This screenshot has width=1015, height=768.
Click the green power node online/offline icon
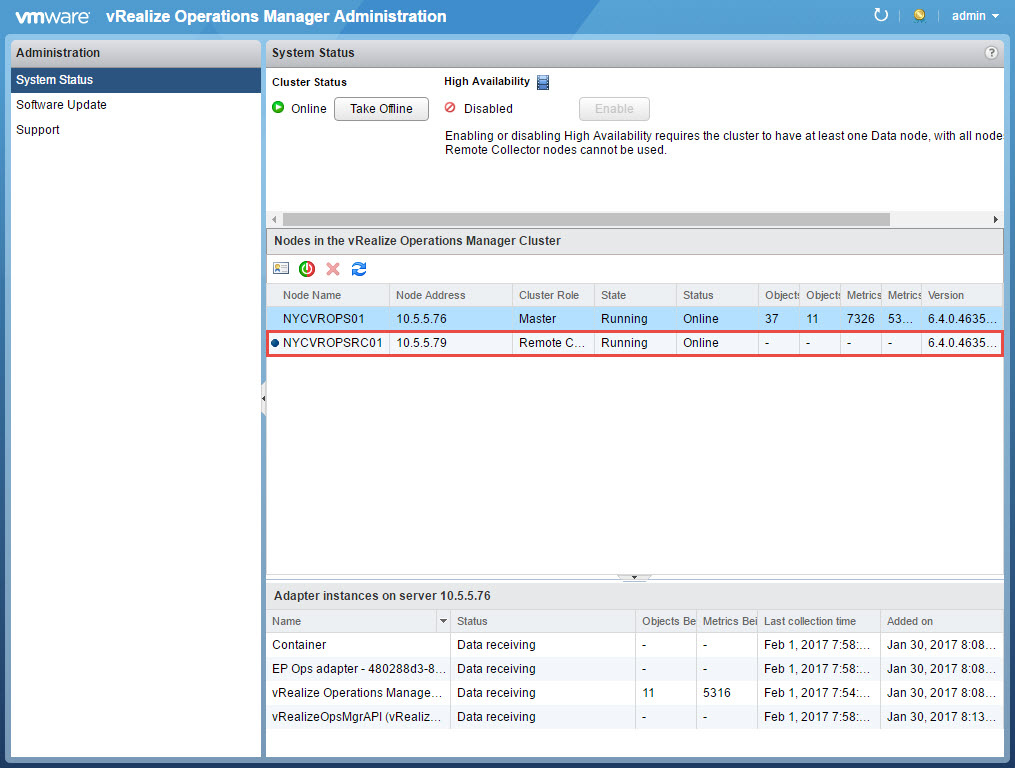click(307, 269)
